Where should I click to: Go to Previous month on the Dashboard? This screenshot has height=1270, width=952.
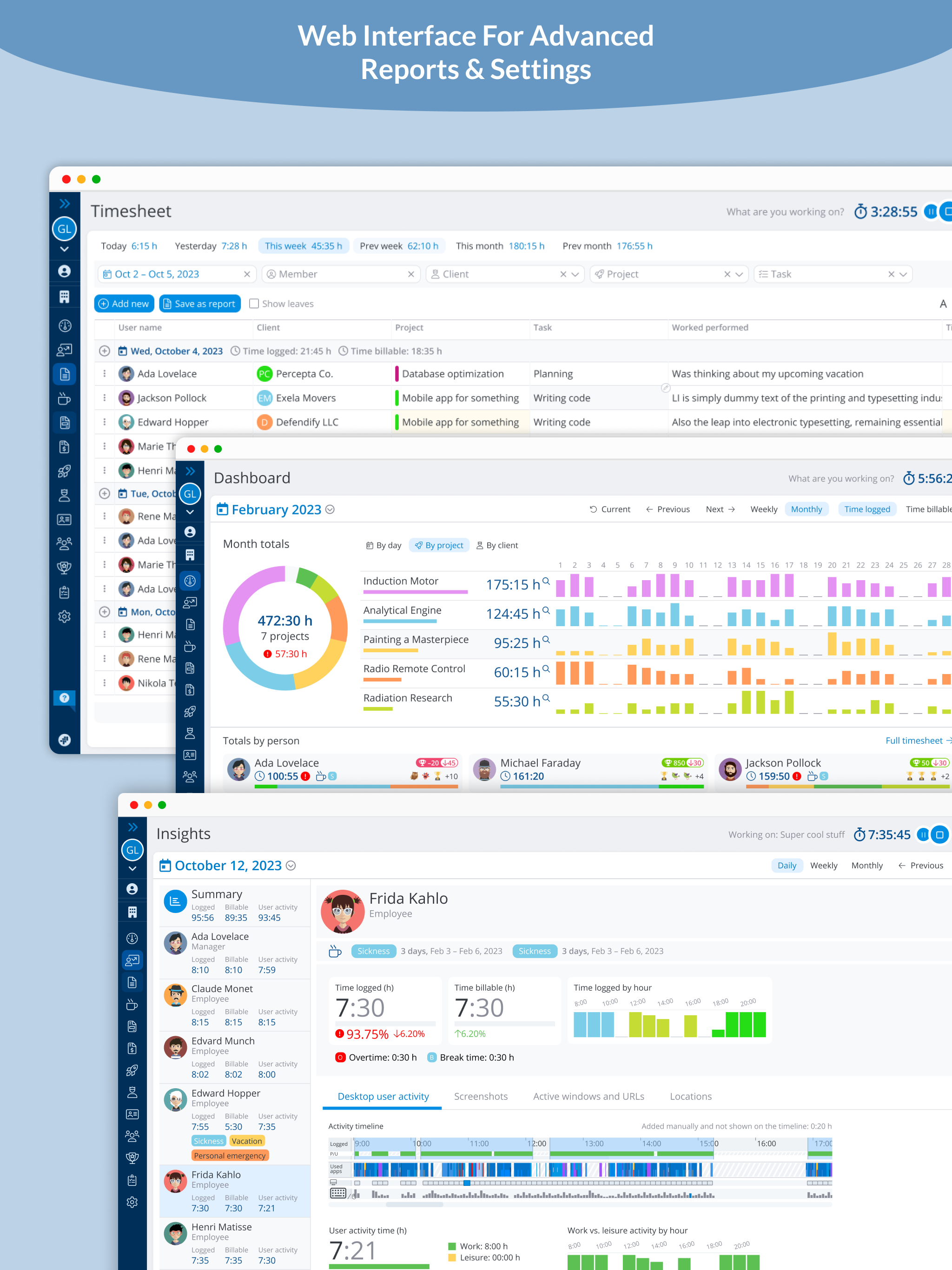[x=668, y=509]
